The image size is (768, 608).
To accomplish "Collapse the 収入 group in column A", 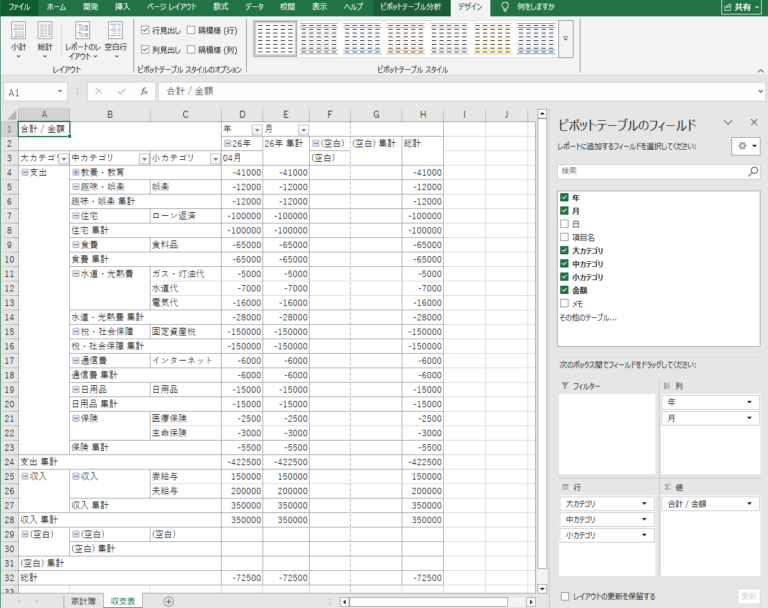I will tap(24, 476).
